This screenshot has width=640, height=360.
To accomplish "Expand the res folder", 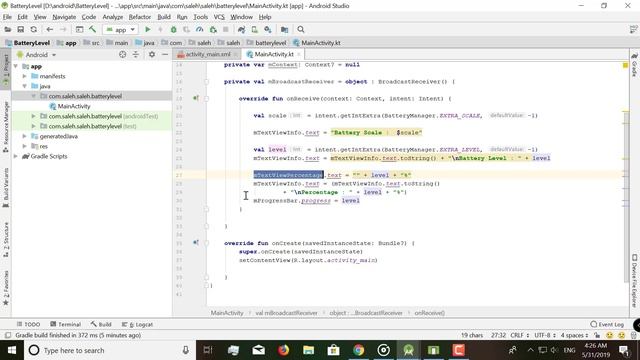I will pos(24,146).
